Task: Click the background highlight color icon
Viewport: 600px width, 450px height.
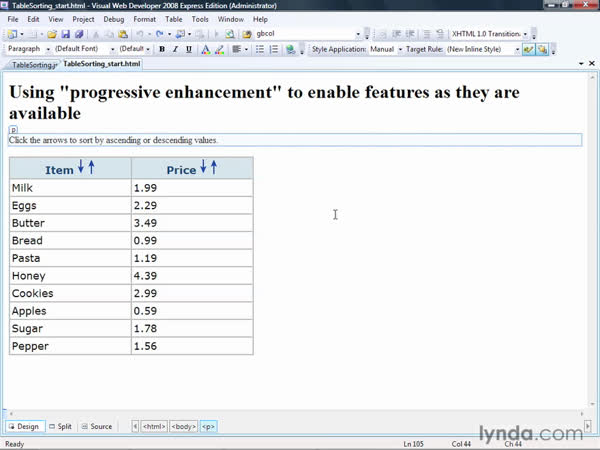Action: (x=221, y=48)
